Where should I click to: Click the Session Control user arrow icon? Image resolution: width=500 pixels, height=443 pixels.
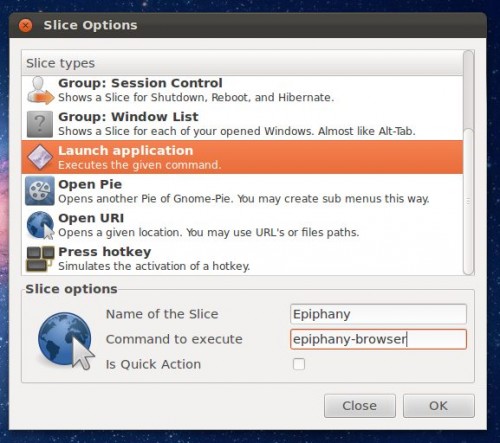point(40,90)
